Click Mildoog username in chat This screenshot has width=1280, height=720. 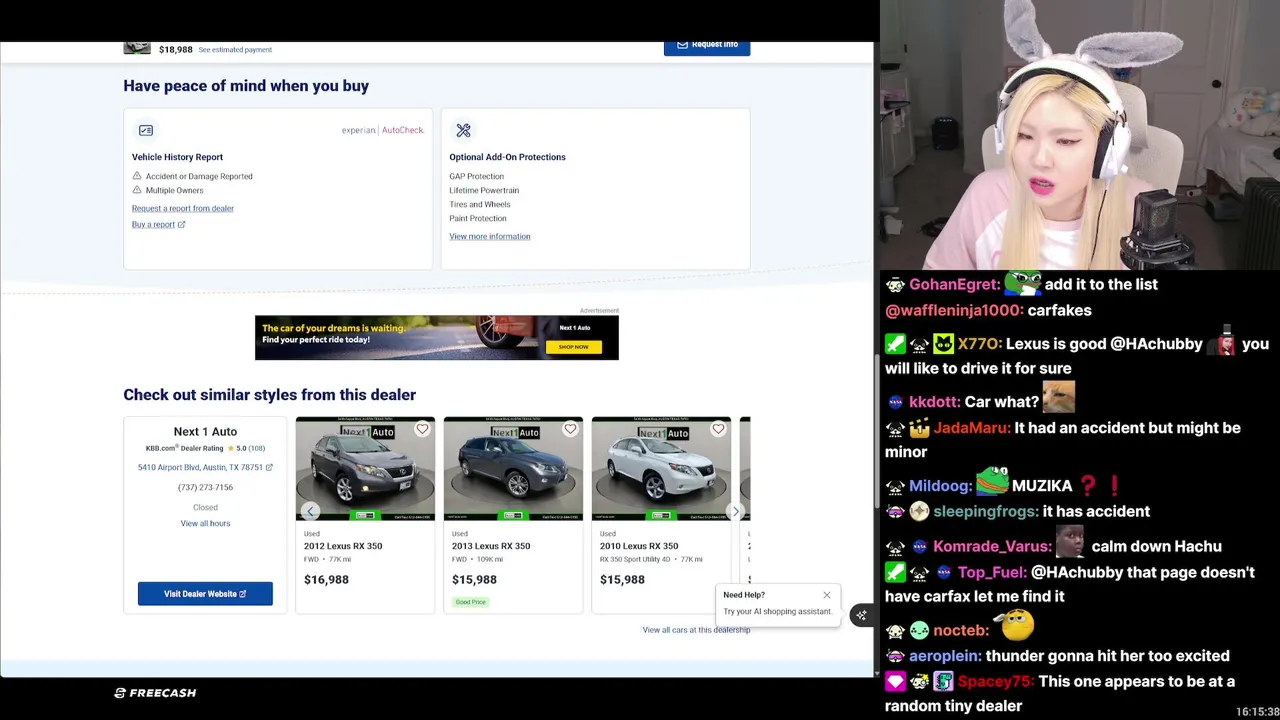coord(940,486)
